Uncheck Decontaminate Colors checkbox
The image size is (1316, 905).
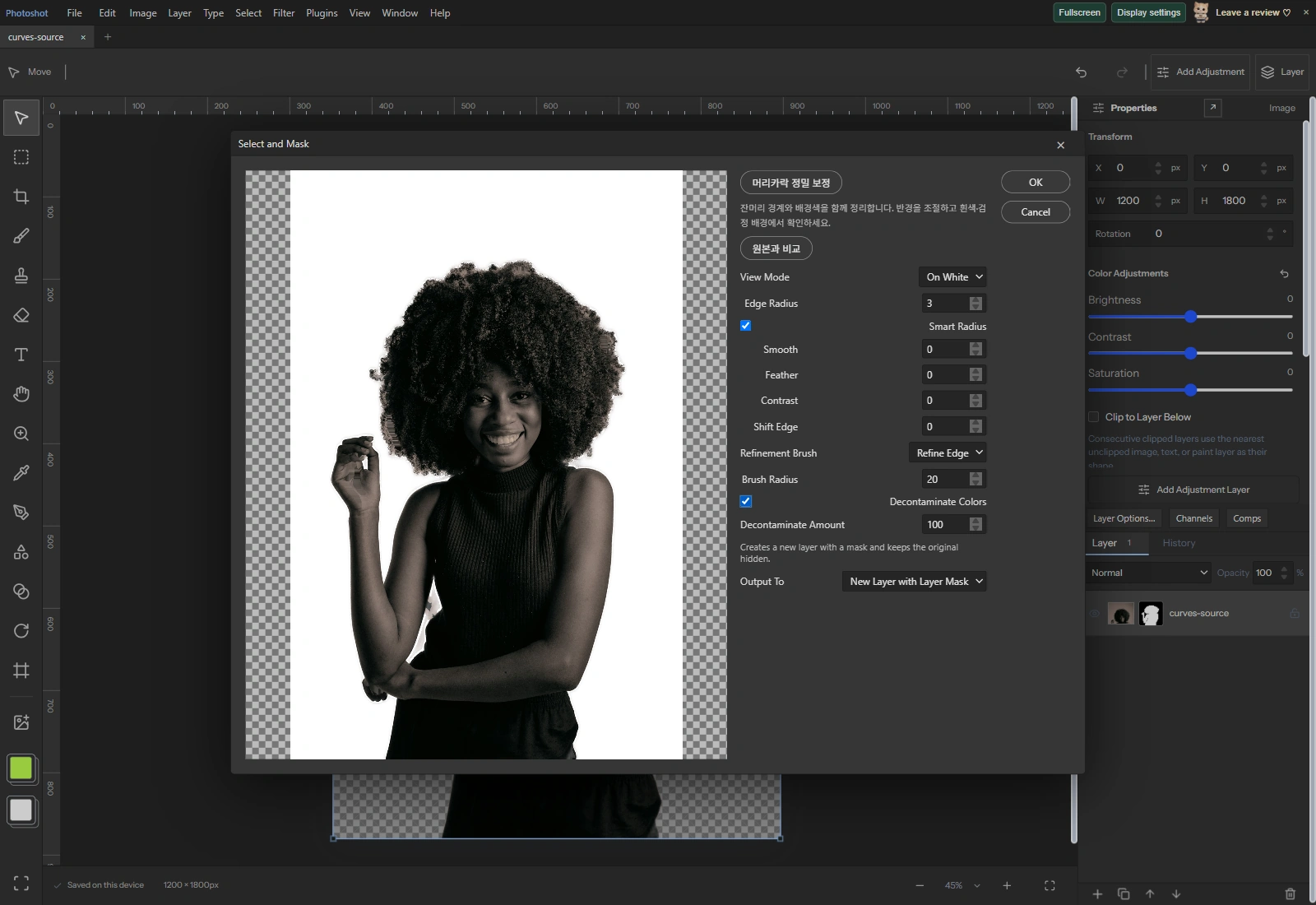point(745,501)
